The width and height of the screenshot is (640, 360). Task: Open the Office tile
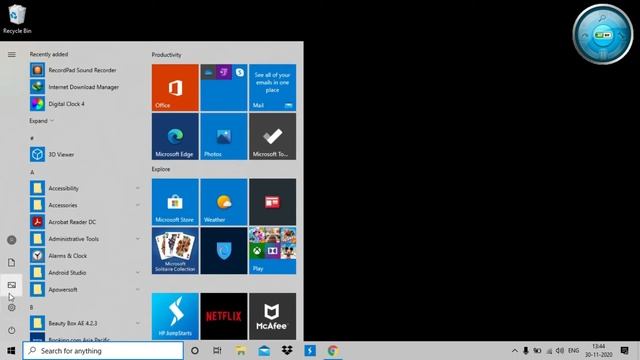pyautogui.click(x=175, y=87)
